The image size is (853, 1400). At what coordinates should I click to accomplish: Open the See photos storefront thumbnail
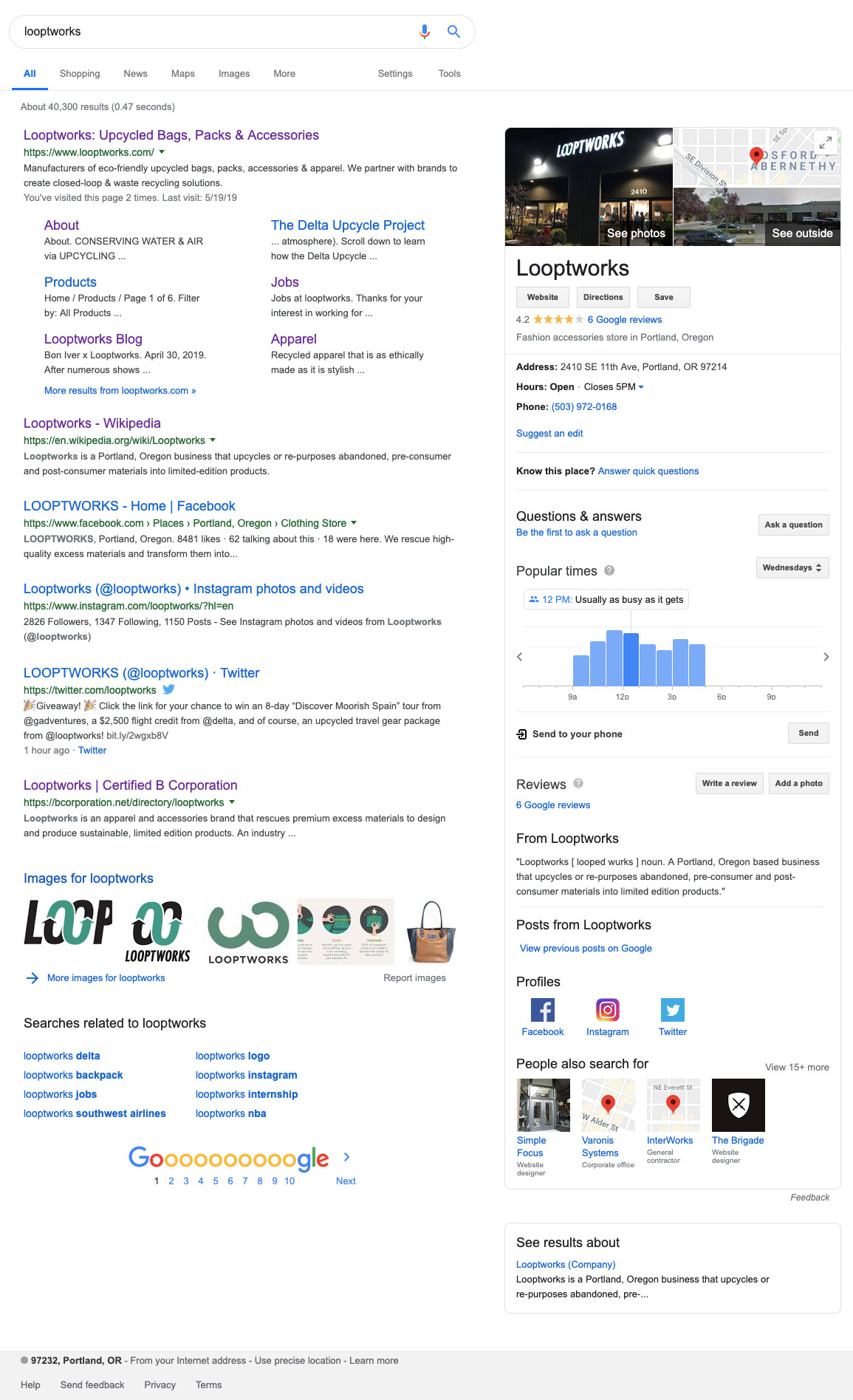pos(589,186)
